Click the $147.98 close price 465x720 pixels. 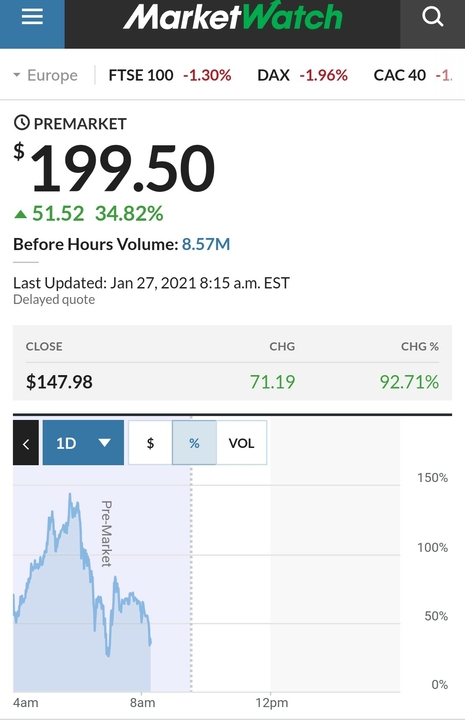pos(59,382)
